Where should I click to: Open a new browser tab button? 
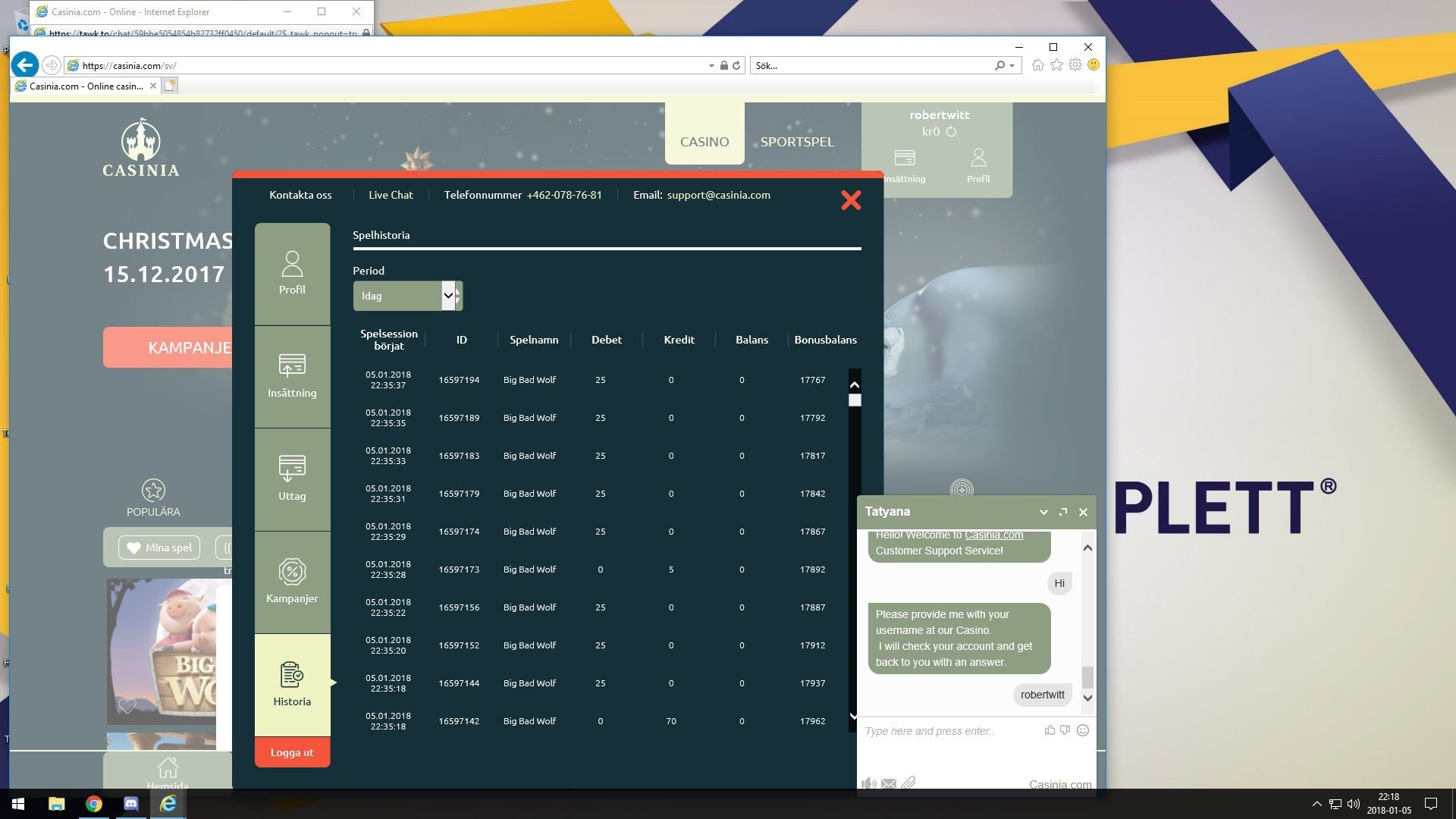click(x=170, y=86)
